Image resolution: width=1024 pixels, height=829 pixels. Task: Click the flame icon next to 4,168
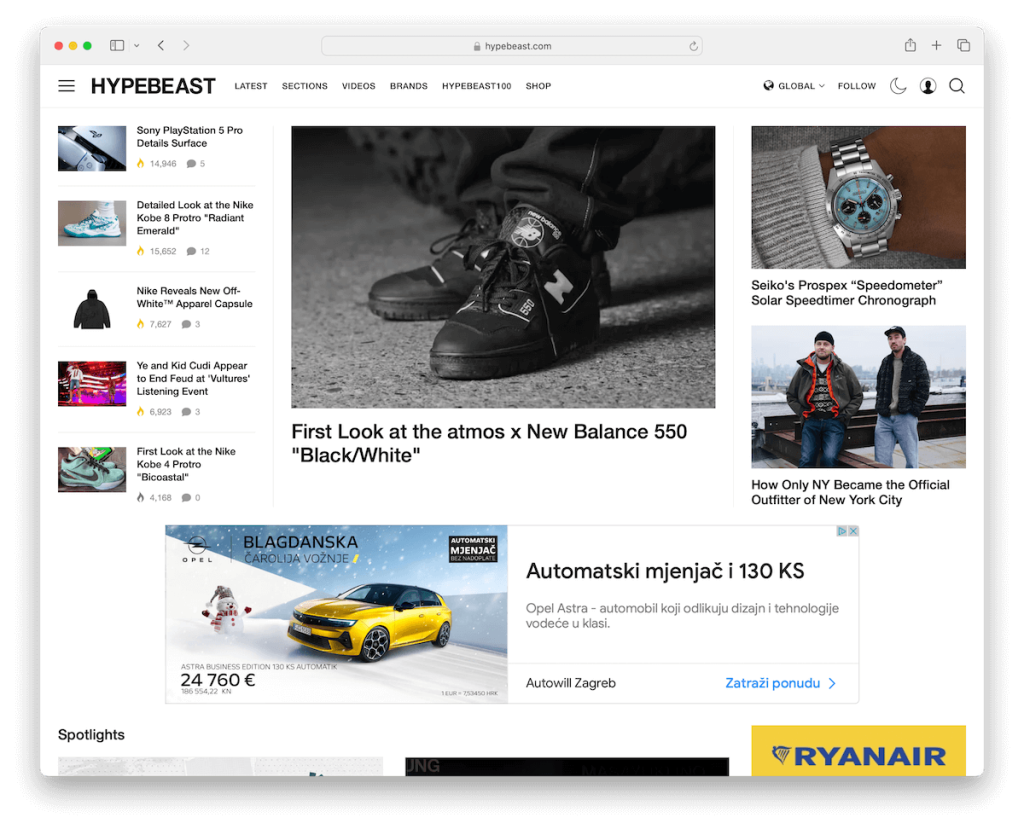click(x=140, y=498)
